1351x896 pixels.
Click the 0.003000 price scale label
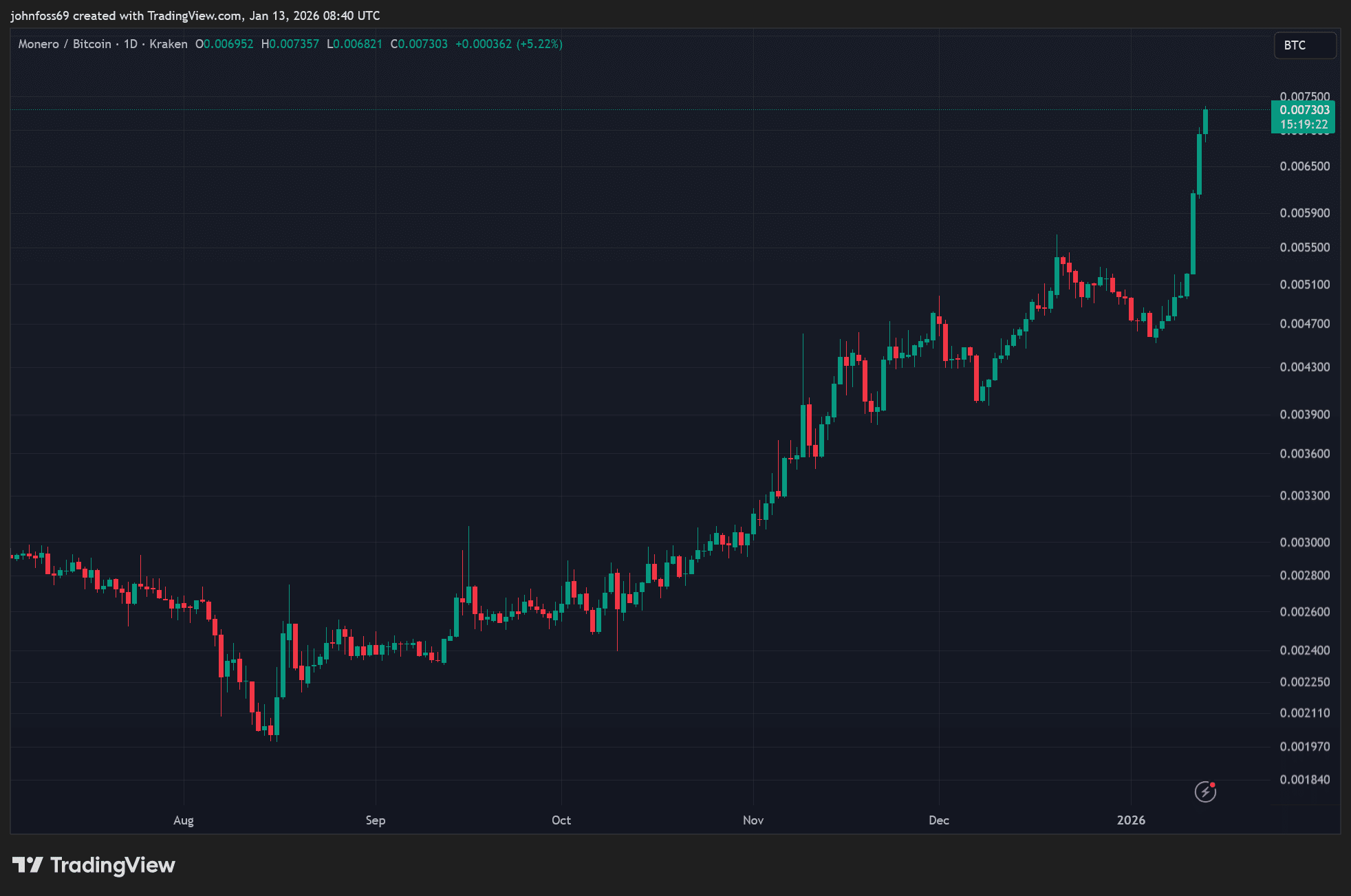pos(1304,543)
